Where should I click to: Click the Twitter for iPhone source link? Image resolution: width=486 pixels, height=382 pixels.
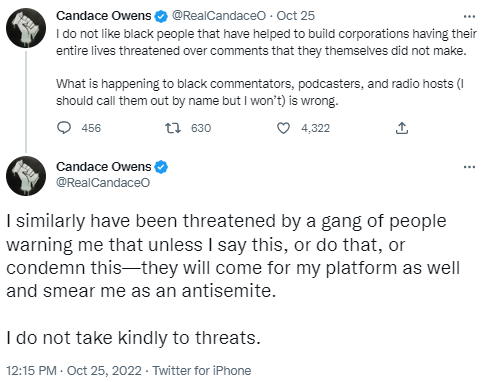(x=202, y=371)
